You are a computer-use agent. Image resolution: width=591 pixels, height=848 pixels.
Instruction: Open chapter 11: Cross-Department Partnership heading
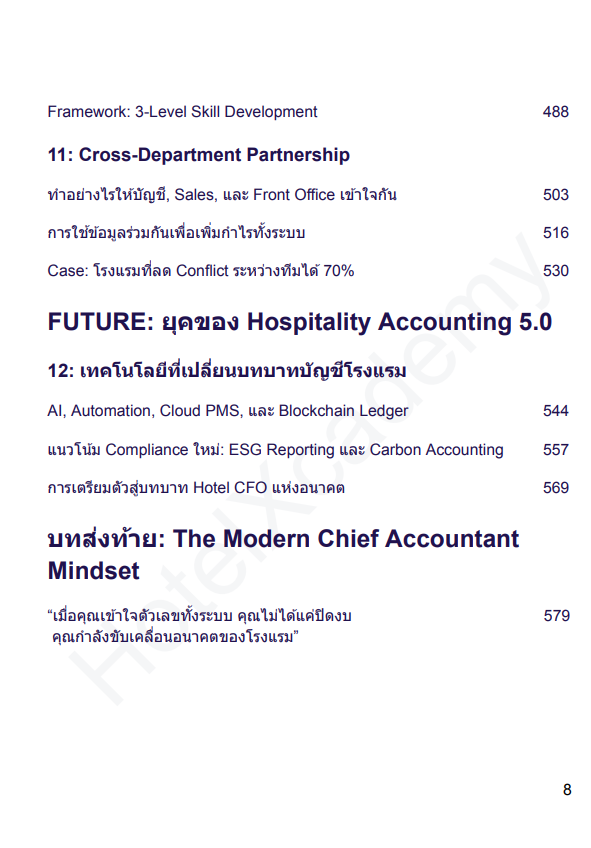(x=198, y=155)
